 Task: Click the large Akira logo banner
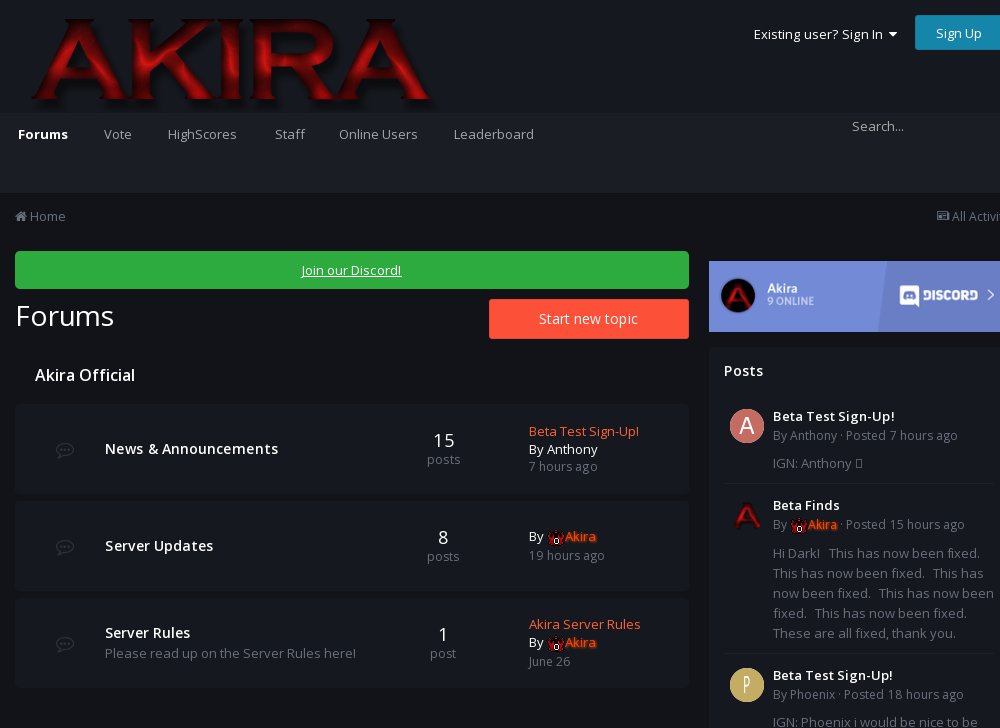[x=230, y=62]
